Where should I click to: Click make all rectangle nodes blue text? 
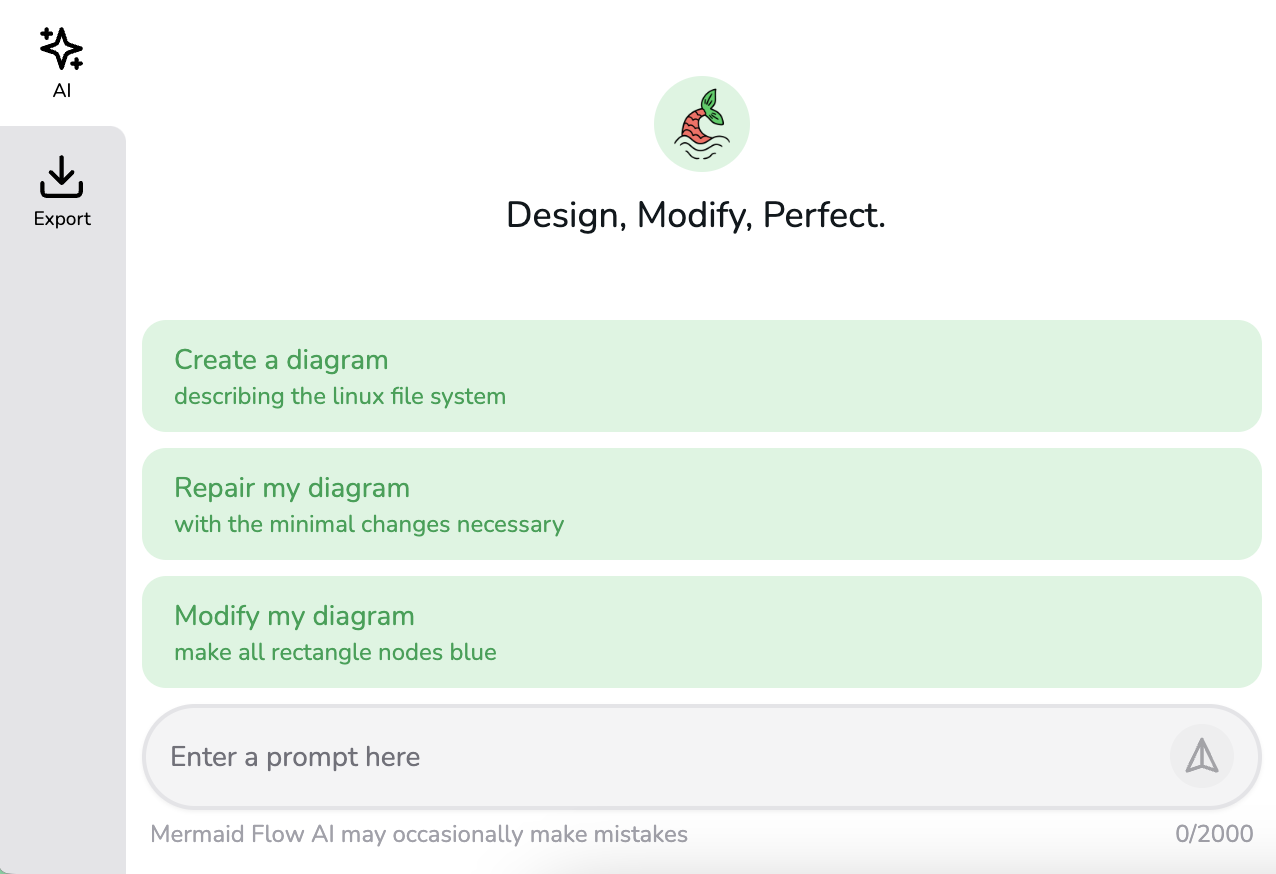coord(335,652)
